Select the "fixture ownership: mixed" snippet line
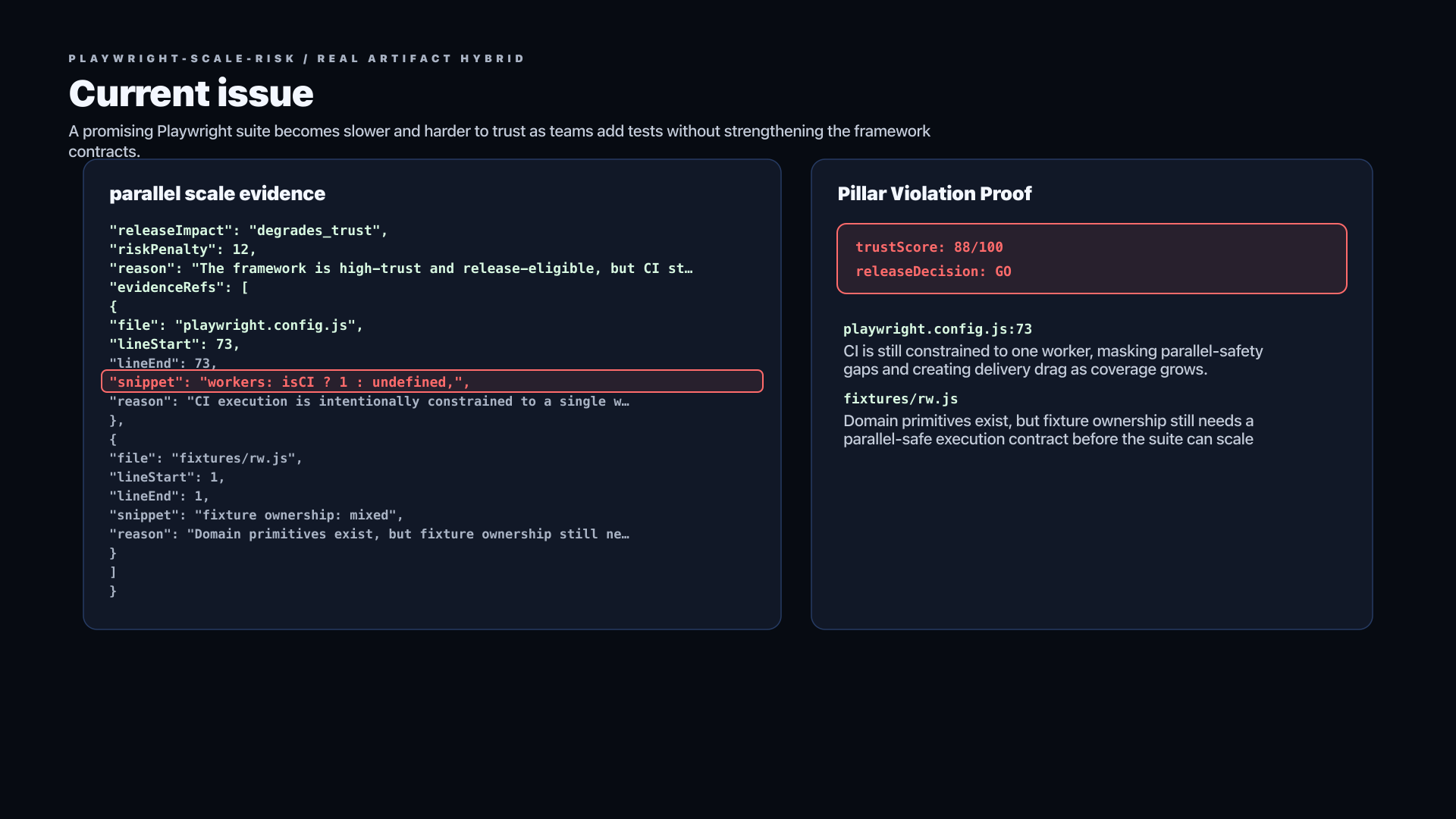The height and width of the screenshot is (819, 1456). coord(256,515)
